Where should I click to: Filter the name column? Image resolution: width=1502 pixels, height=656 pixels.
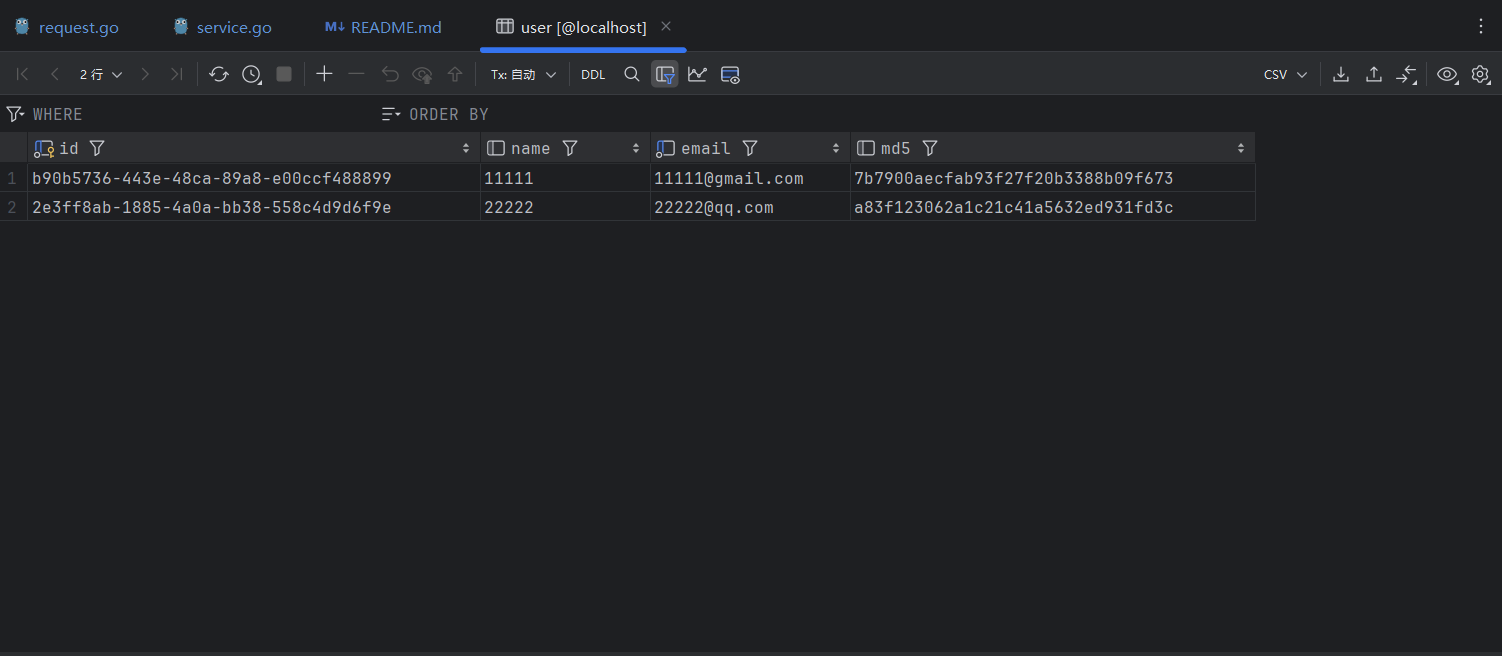[x=569, y=148]
